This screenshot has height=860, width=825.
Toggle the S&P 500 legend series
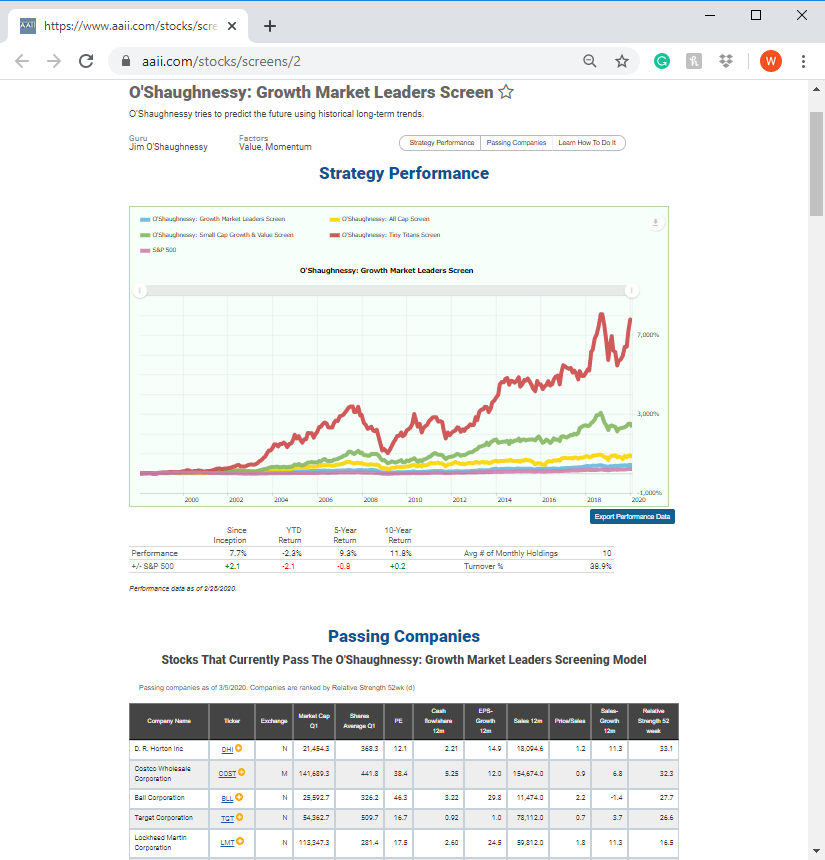click(158, 250)
